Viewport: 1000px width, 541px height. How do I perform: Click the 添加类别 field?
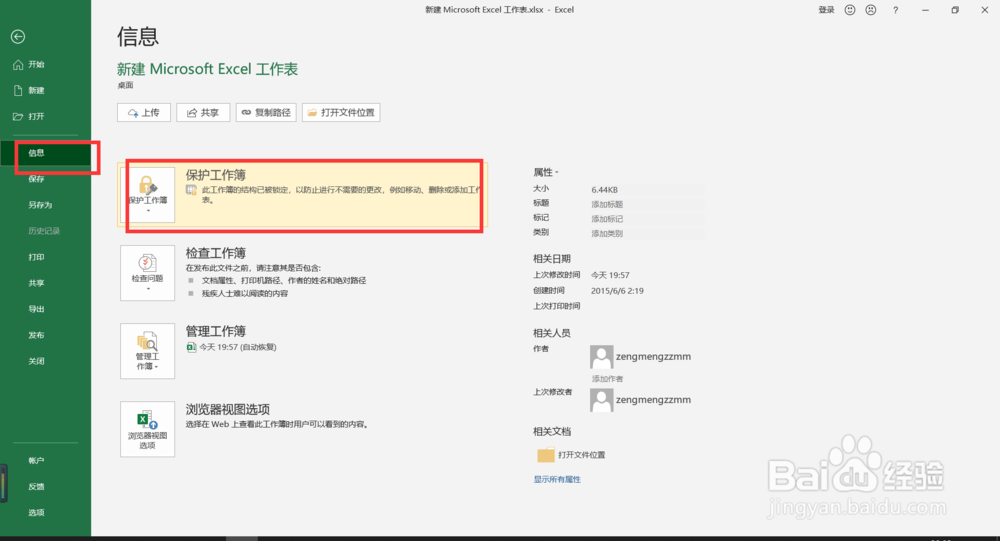(x=647, y=234)
